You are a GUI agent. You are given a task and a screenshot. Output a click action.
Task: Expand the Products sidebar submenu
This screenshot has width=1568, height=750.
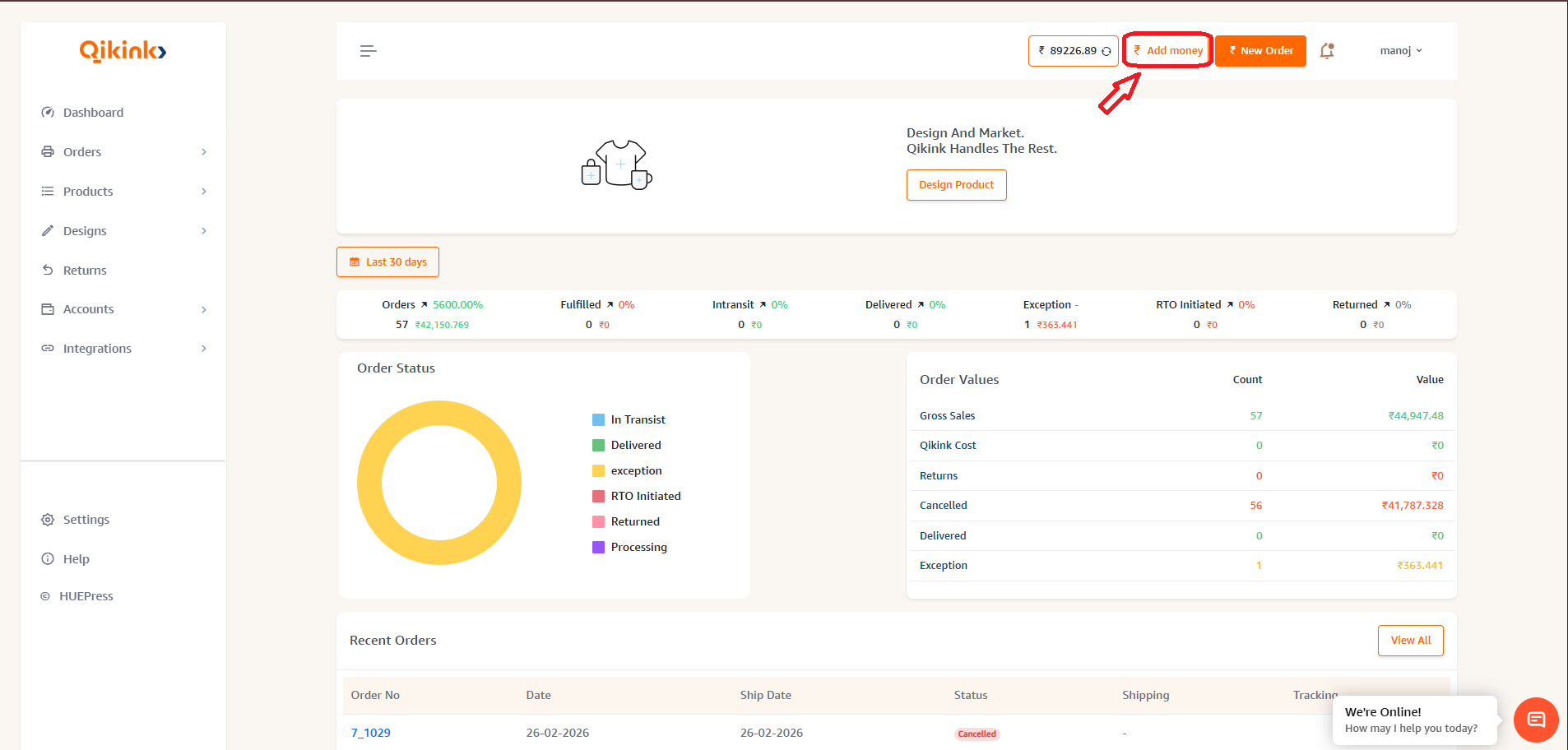204,192
